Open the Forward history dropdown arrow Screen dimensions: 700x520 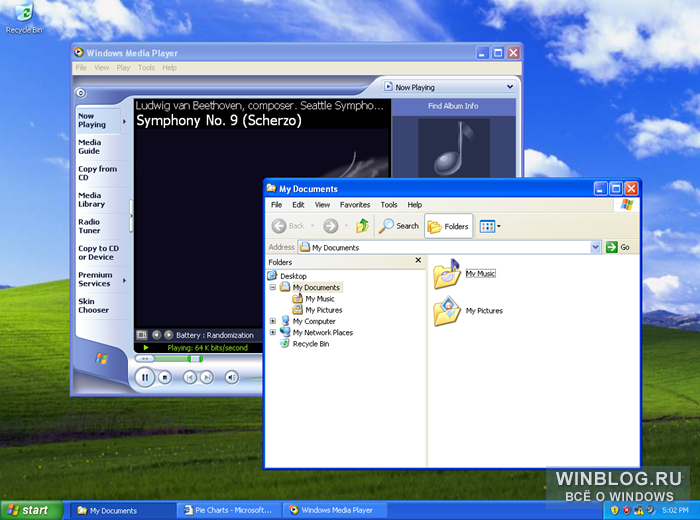pos(346,226)
